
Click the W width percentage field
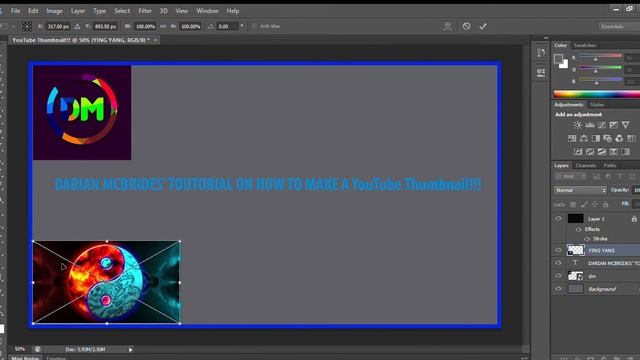coord(145,27)
